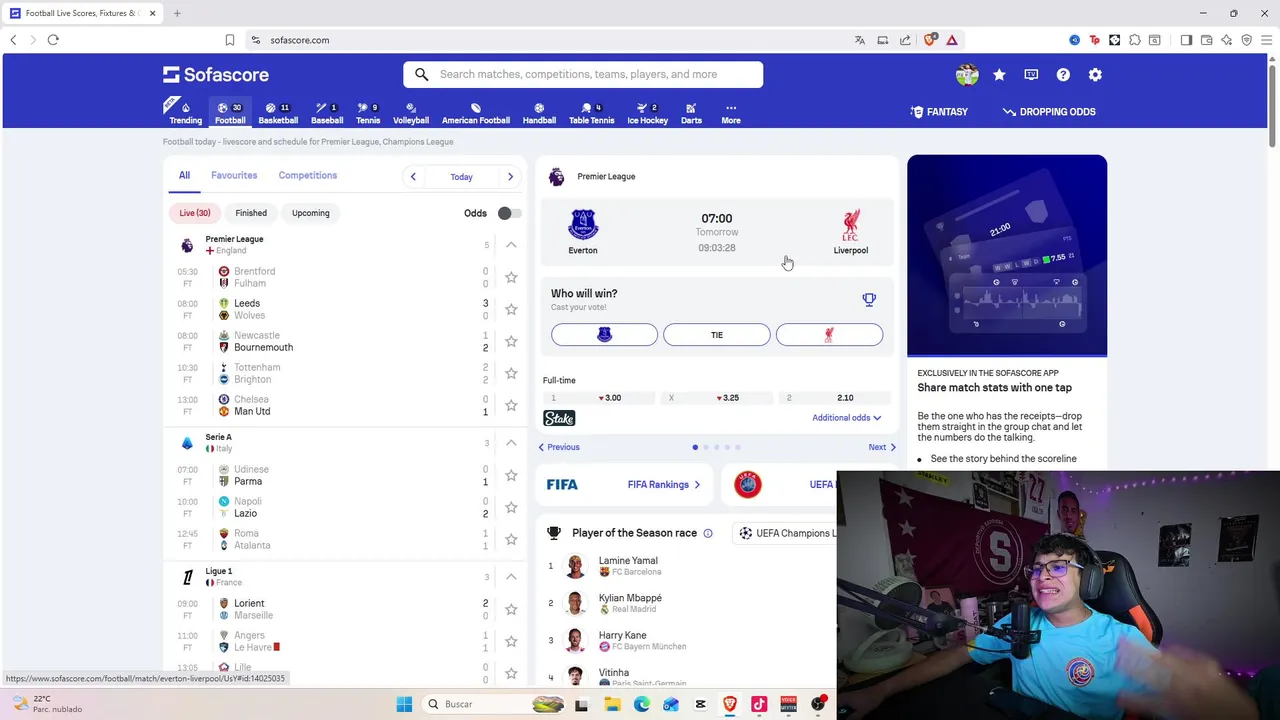Reload the browser page

click(x=53, y=40)
